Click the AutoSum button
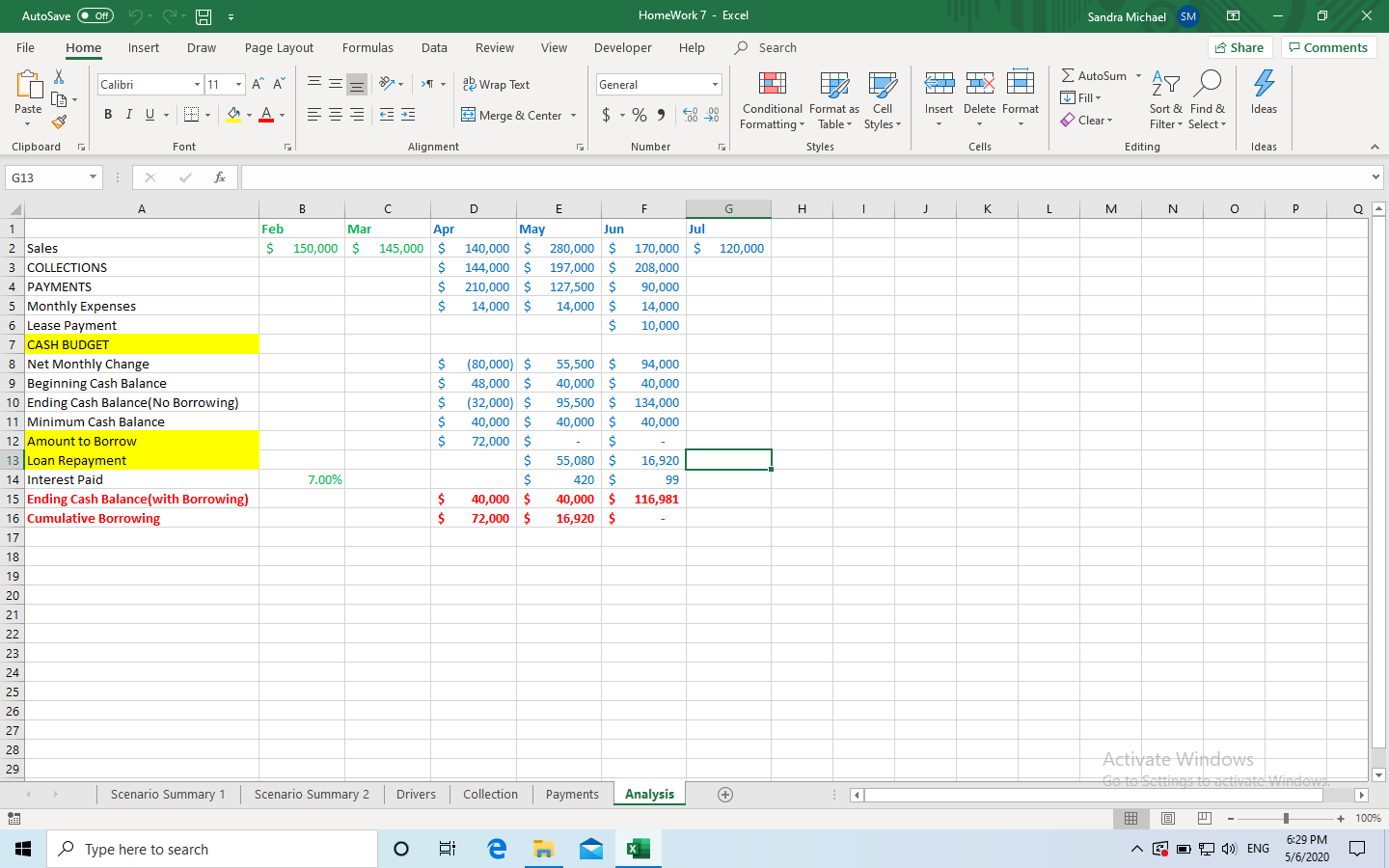Viewport: 1389px width, 868px height. [x=1094, y=76]
